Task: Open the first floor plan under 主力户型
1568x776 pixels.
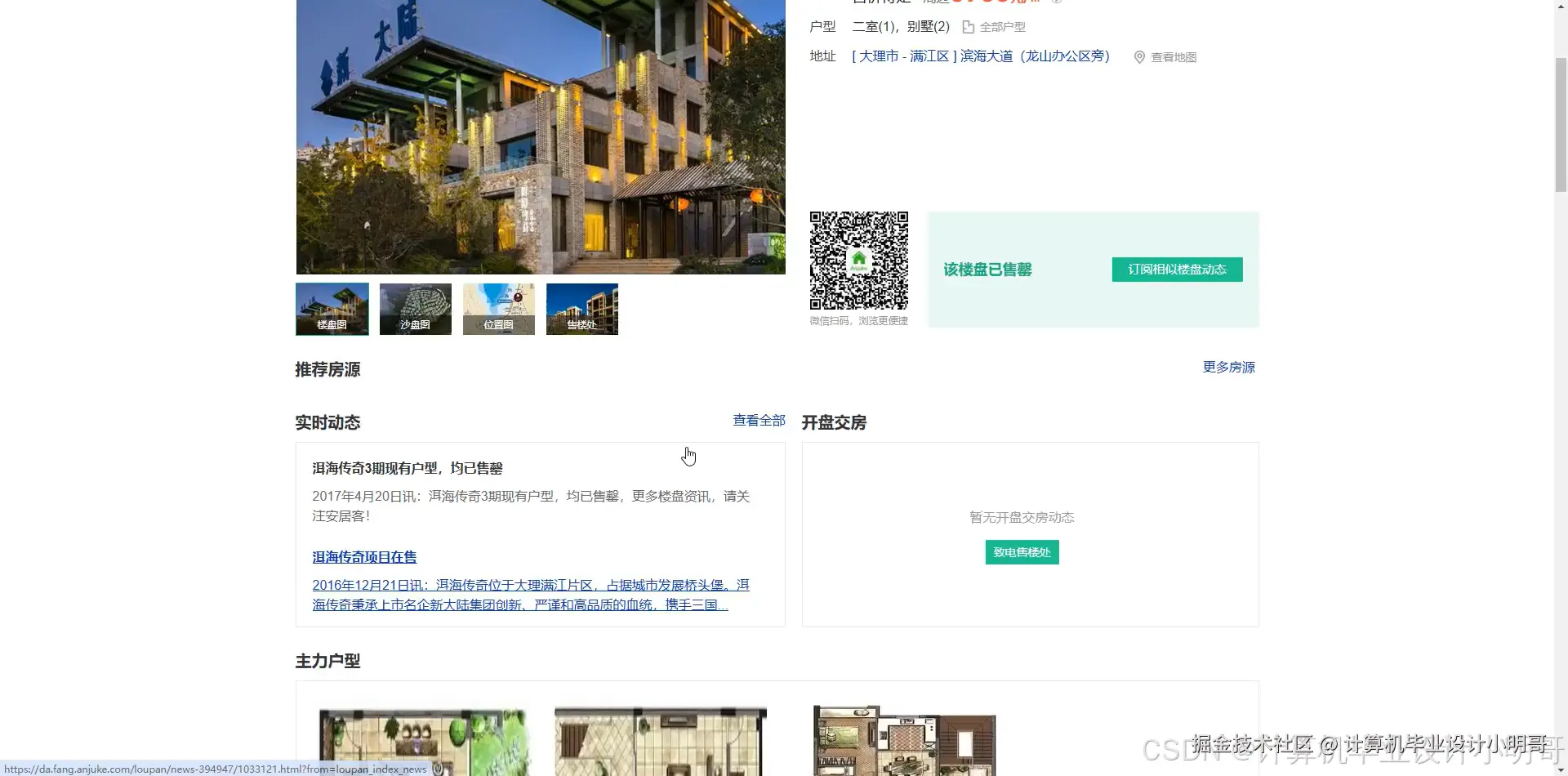Action: pyautogui.click(x=424, y=739)
